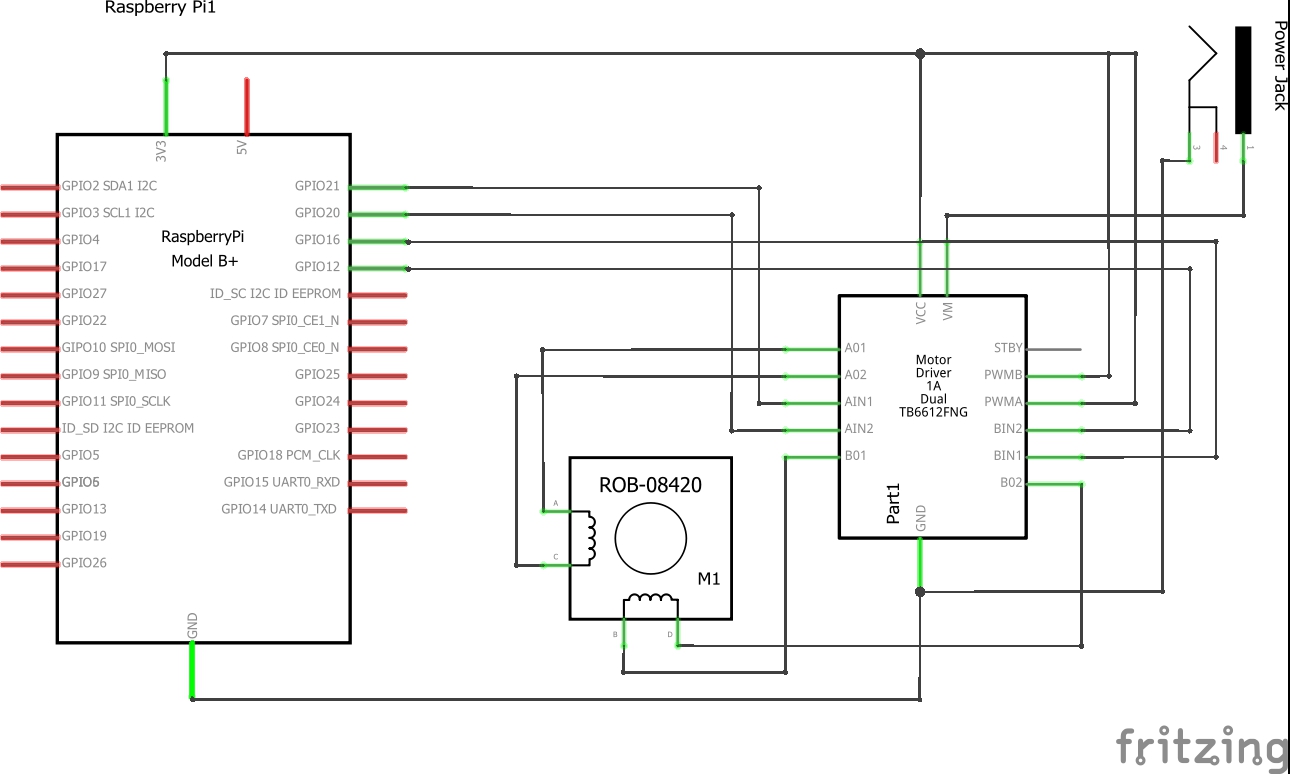The image size is (1290, 774).
Task: Click the Raspberry Pi1 part title
Action: tap(161, 8)
